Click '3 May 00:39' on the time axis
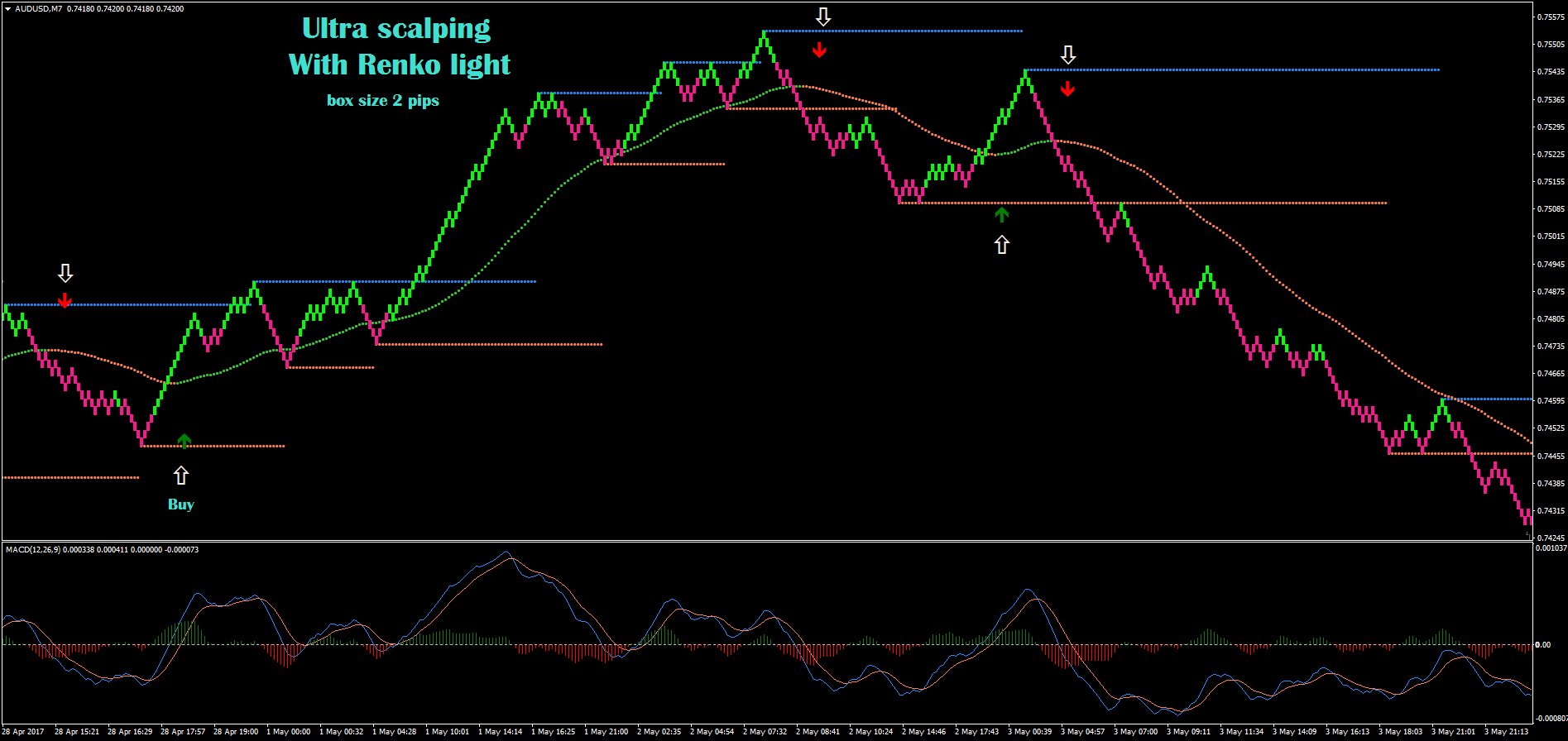Viewport: 1568px width, 741px height. [1030, 732]
